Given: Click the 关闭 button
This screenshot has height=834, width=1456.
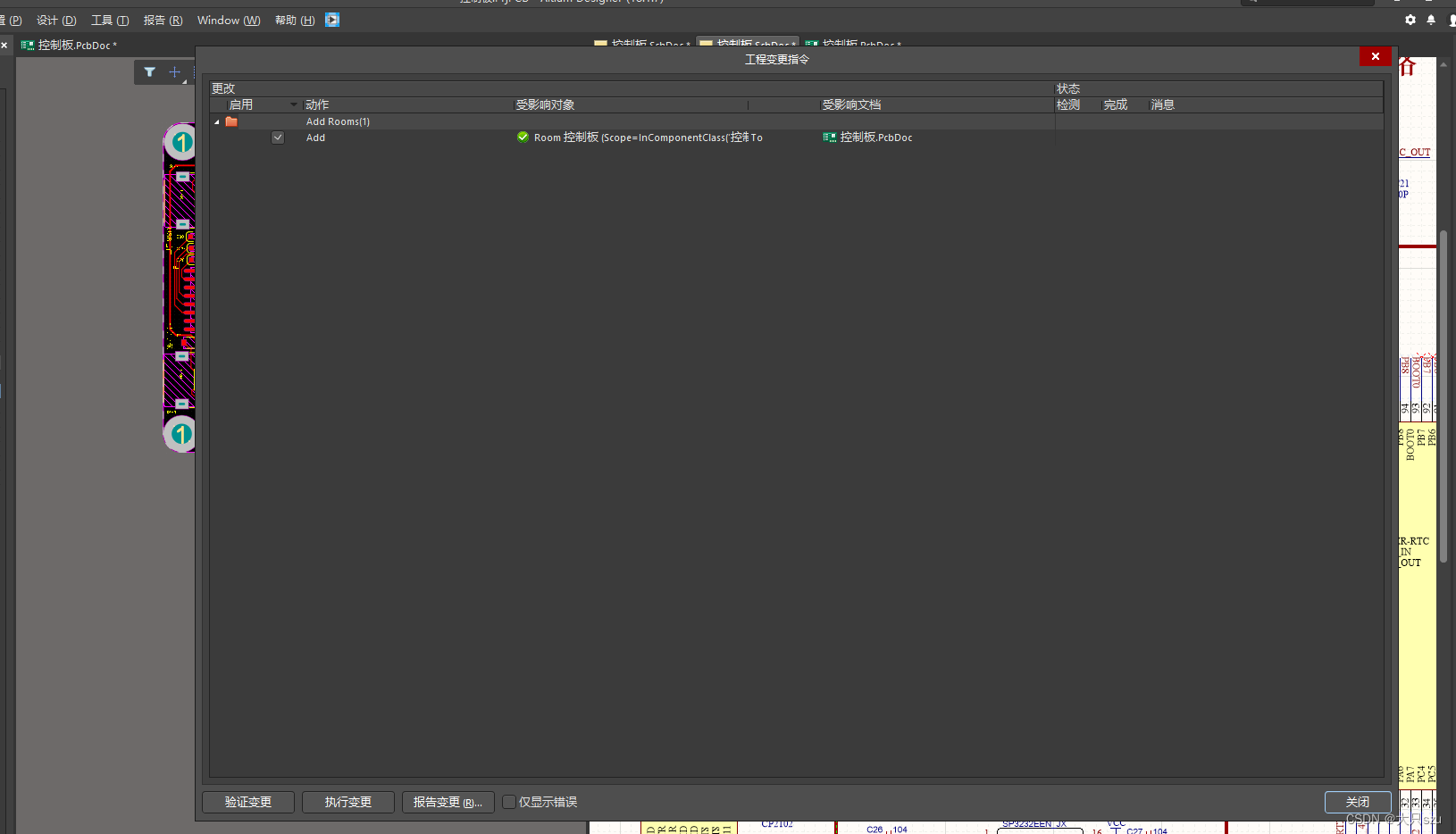Looking at the screenshot, I should pos(1358,802).
